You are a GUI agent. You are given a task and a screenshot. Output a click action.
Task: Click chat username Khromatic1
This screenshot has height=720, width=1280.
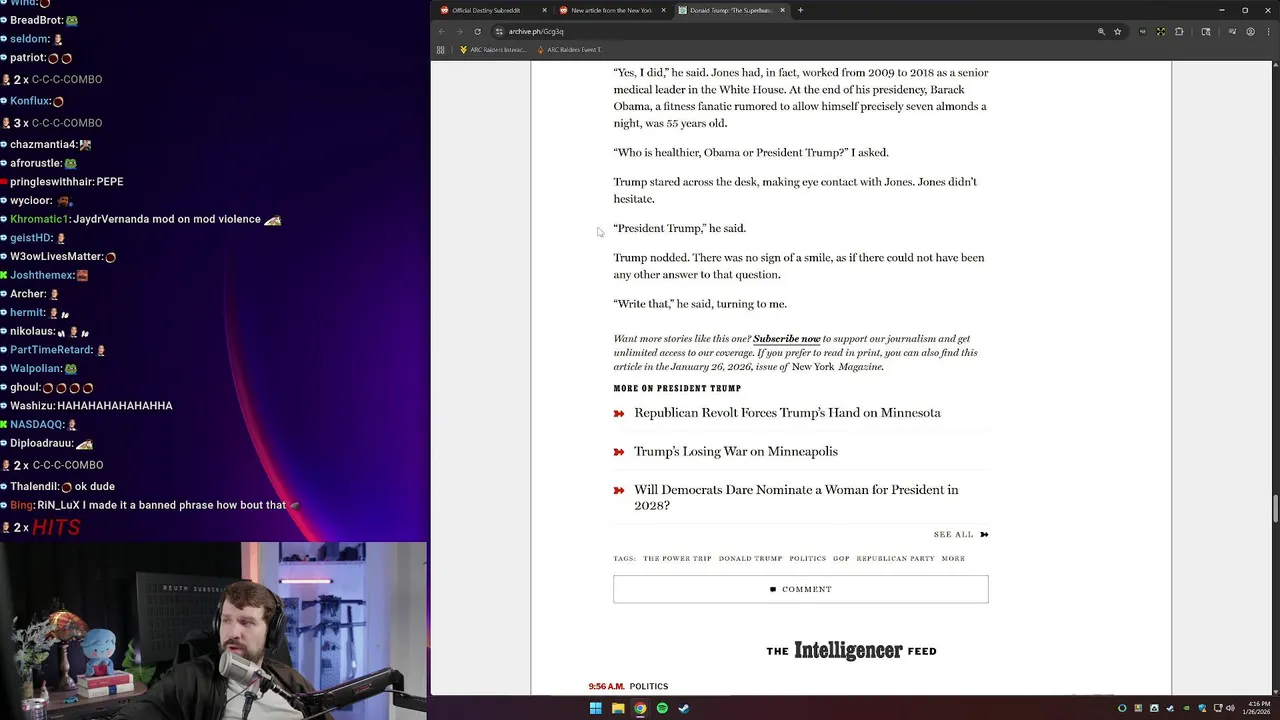click(39, 219)
